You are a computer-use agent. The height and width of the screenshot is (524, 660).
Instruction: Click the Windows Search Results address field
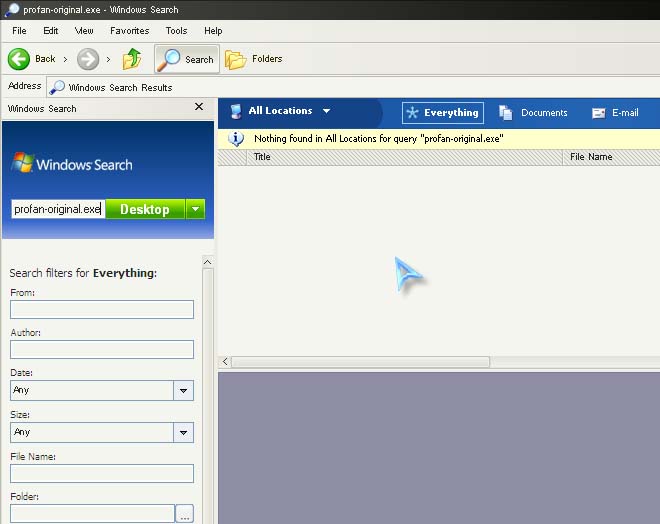[353, 88]
